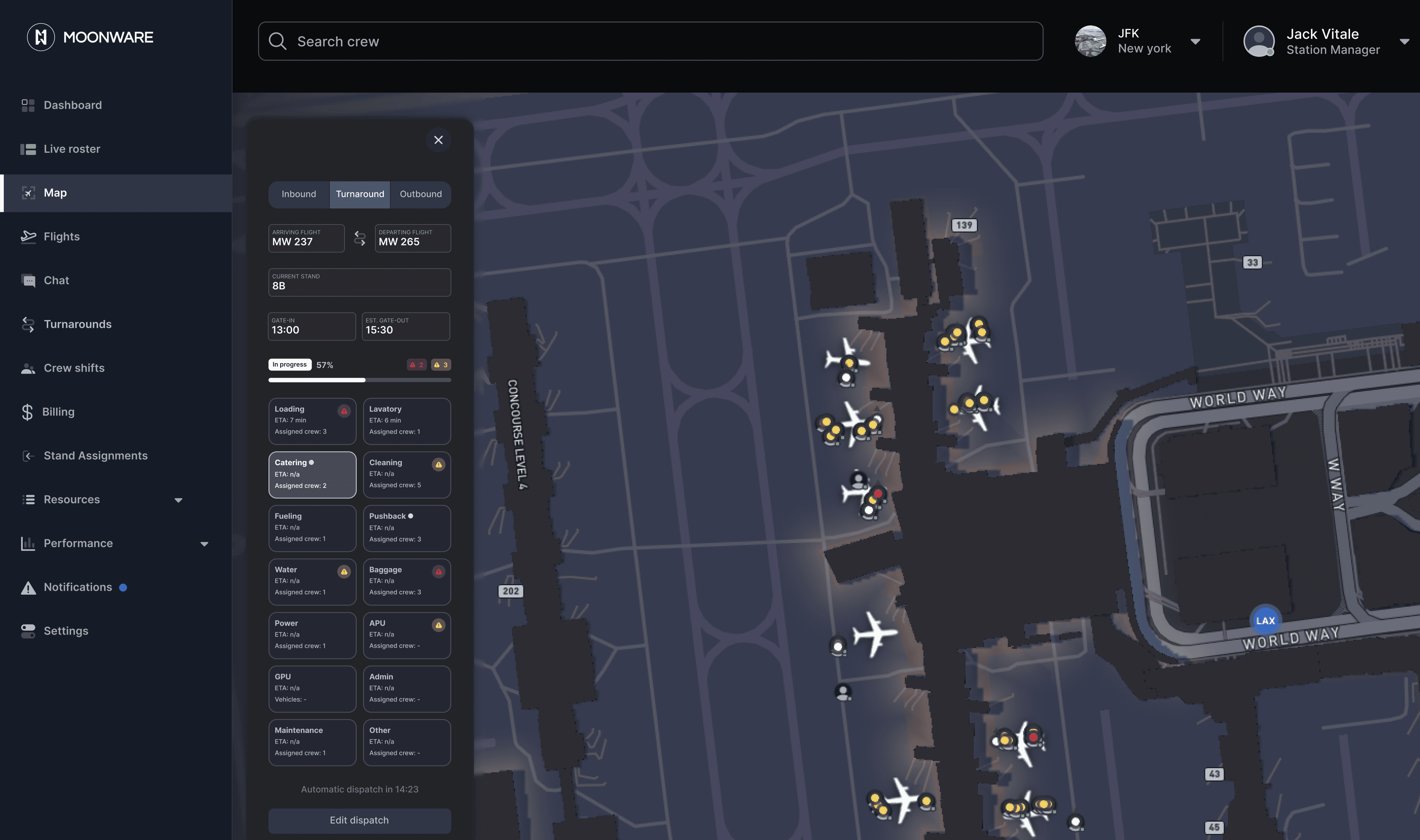1420x840 pixels.
Task: Click the Edit dispatch button
Action: pos(360,820)
